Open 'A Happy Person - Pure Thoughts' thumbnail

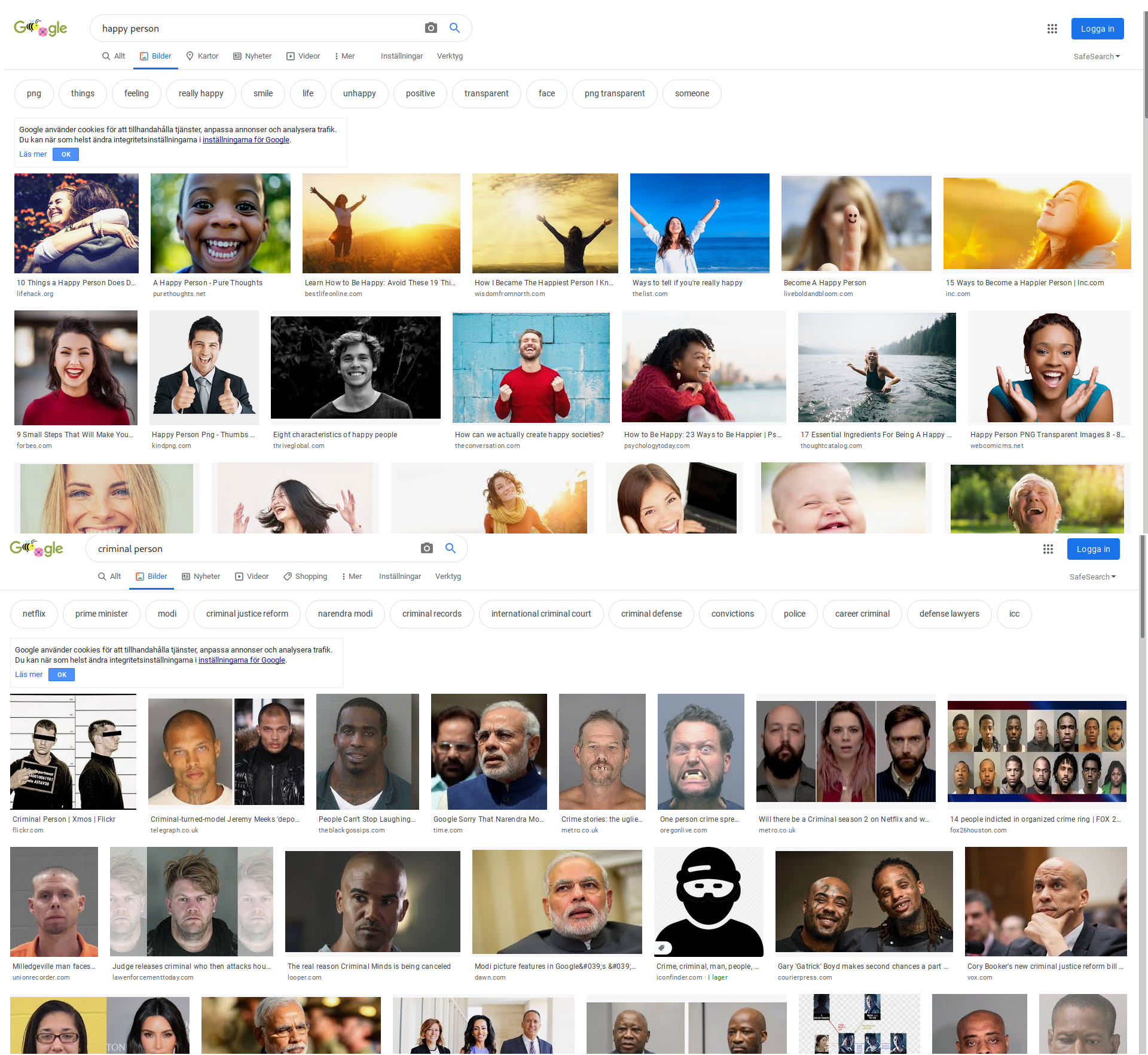pyautogui.click(x=221, y=223)
